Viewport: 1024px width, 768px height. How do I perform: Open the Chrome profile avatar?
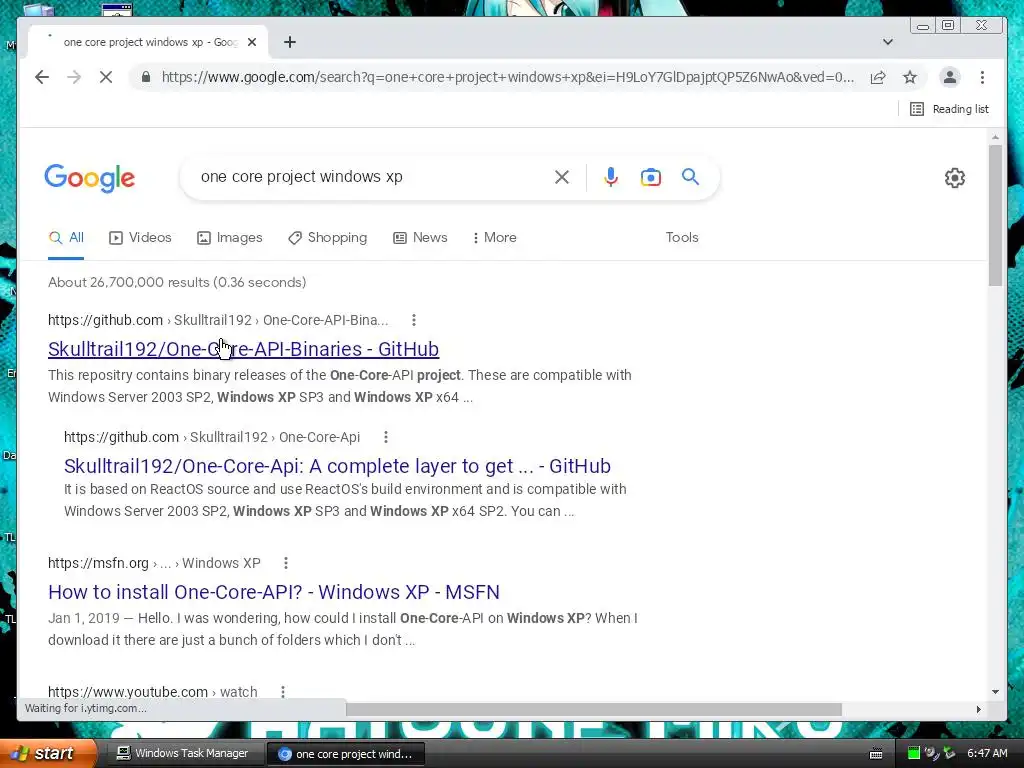[x=950, y=77]
